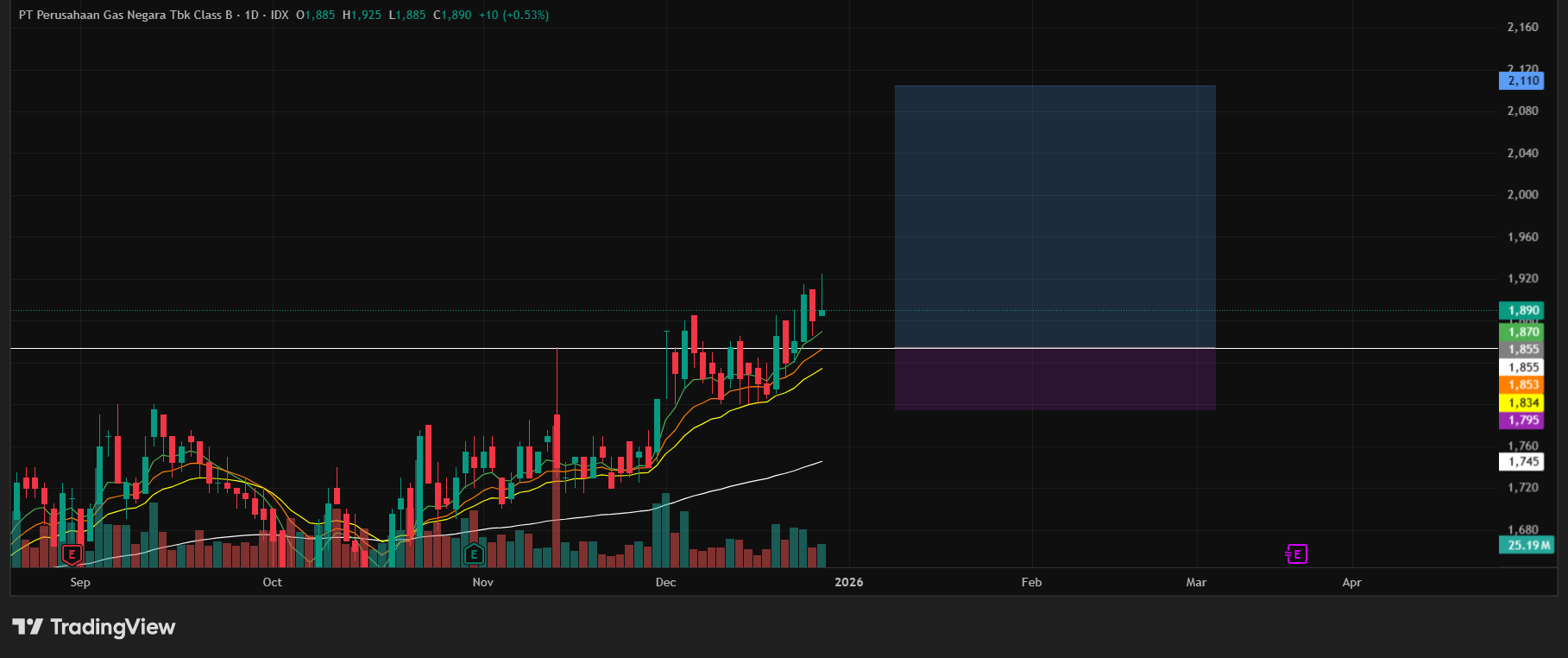Select the purple stop-loss zone of the position
1568x658 pixels.
pos(1055,379)
